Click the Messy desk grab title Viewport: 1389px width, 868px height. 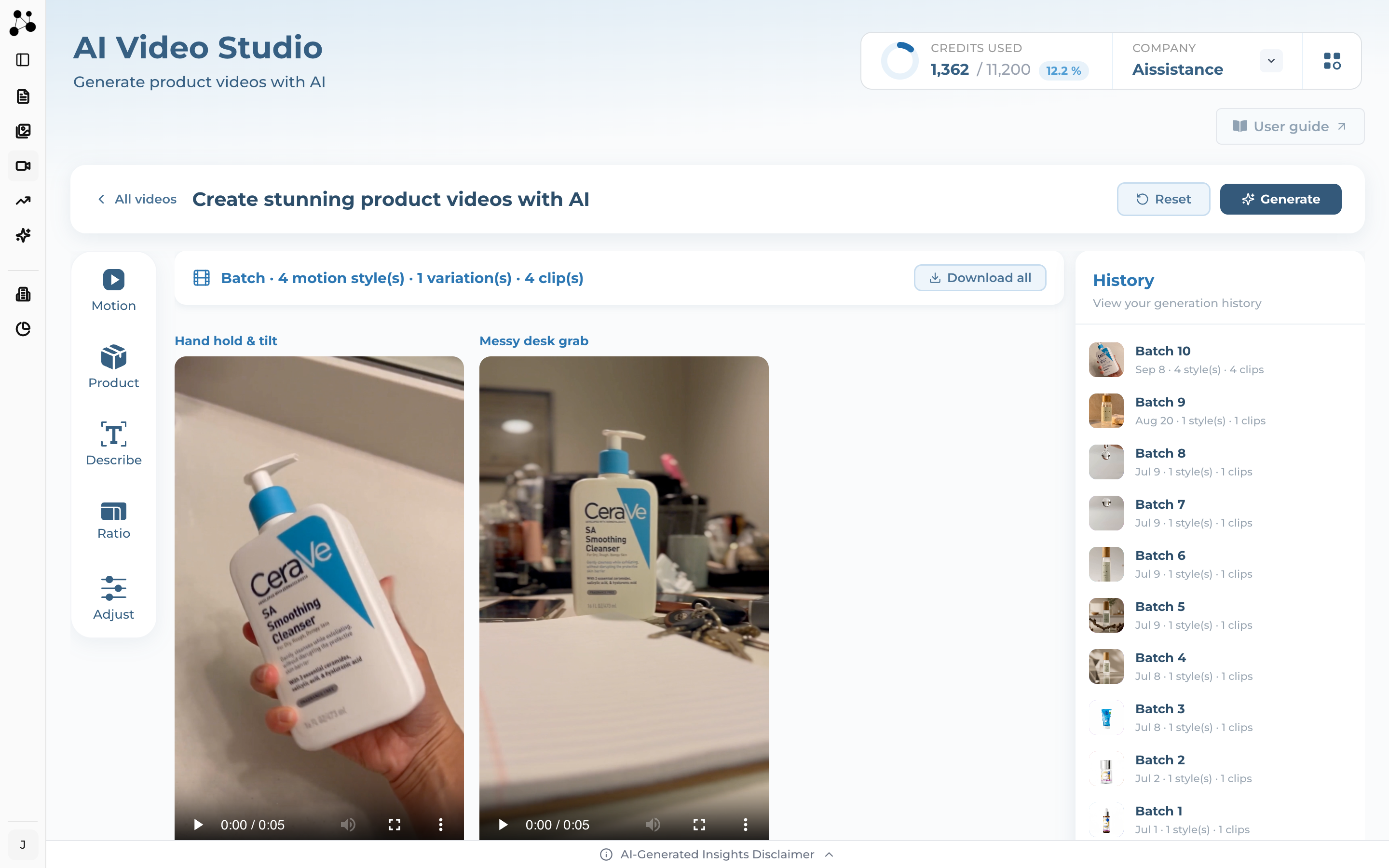point(534,341)
